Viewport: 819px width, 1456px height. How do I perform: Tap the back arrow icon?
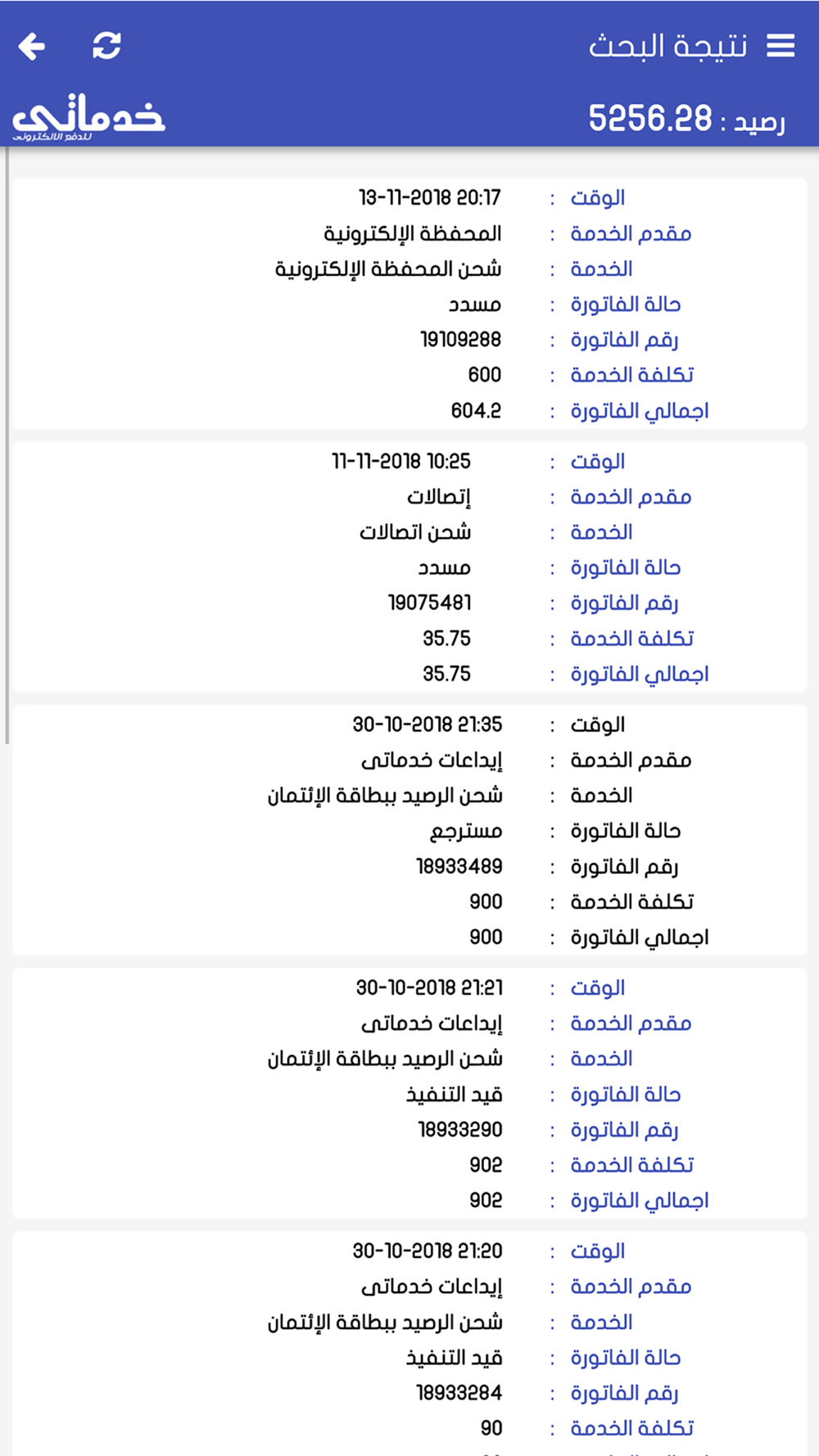click(x=32, y=46)
